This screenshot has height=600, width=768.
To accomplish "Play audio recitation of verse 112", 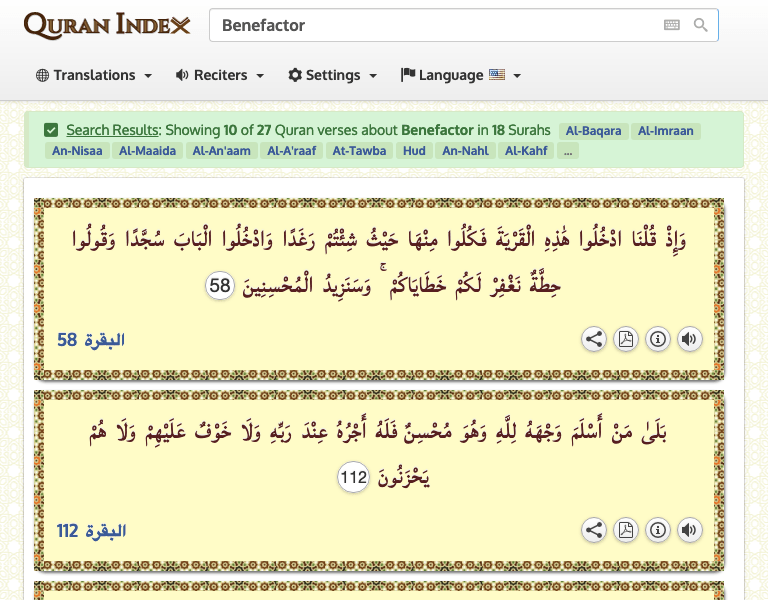I will click(x=689, y=530).
